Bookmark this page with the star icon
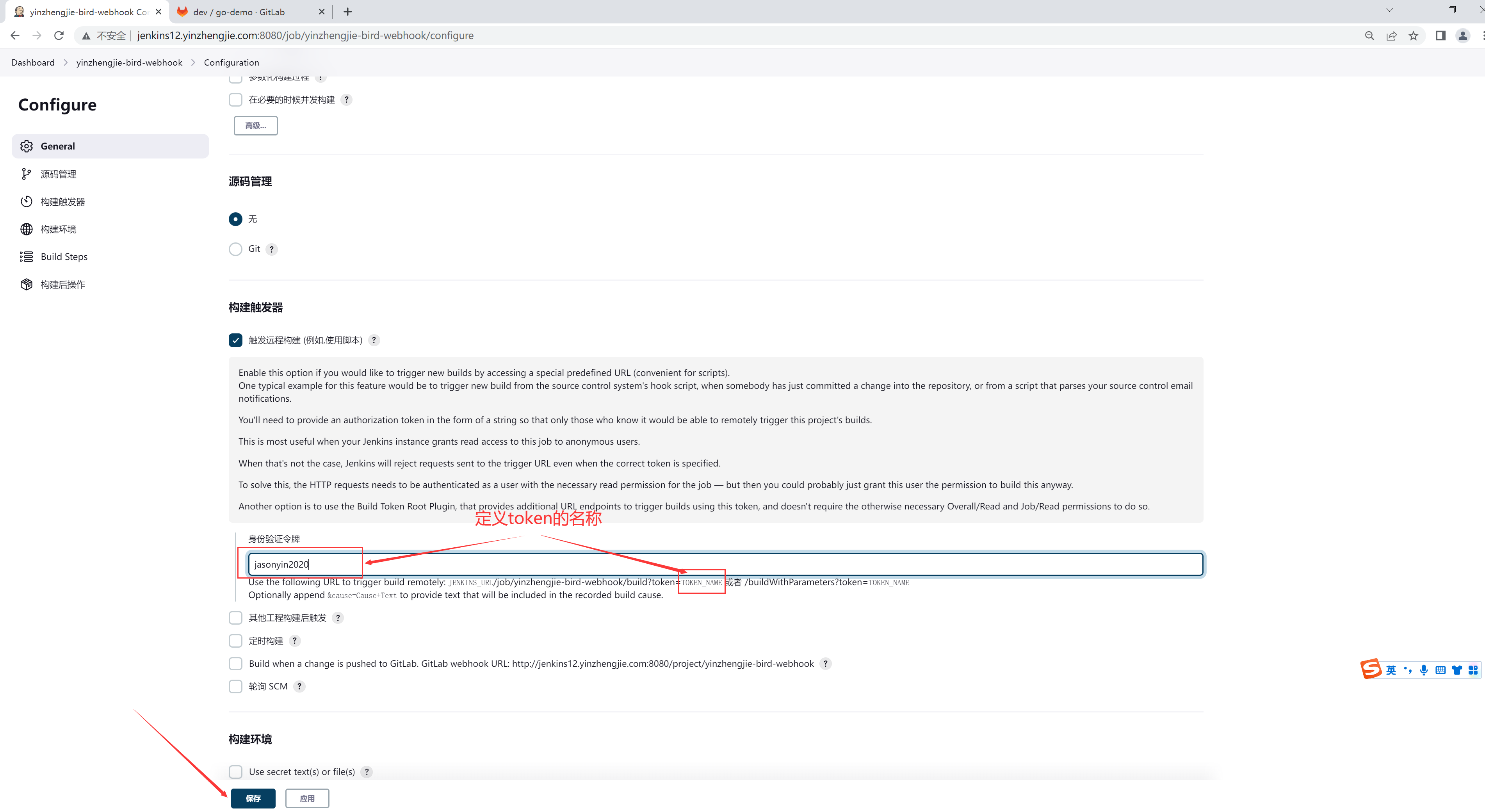 click(x=1413, y=36)
